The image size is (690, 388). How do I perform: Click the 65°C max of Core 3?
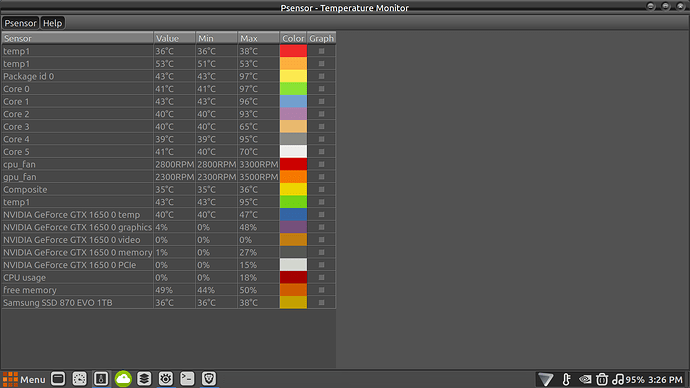pos(249,127)
